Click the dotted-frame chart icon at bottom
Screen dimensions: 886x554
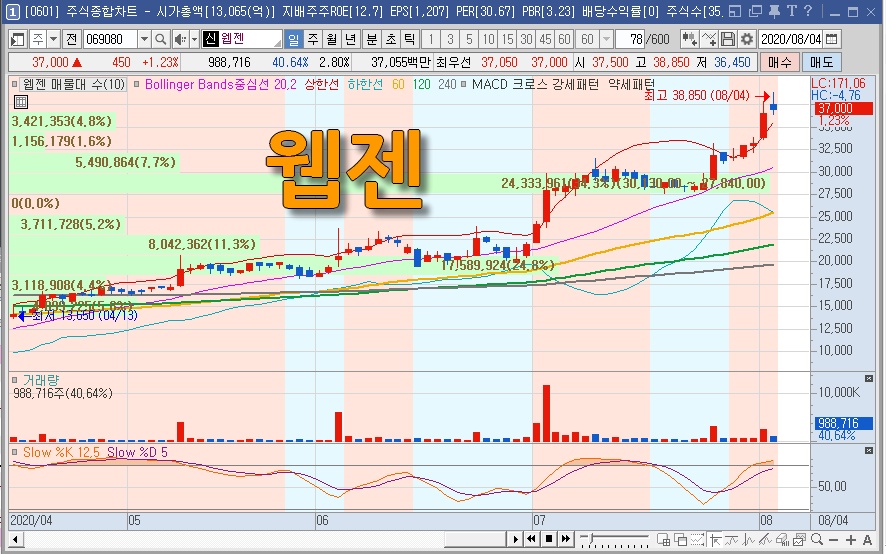pyautogui.click(x=697, y=539)
